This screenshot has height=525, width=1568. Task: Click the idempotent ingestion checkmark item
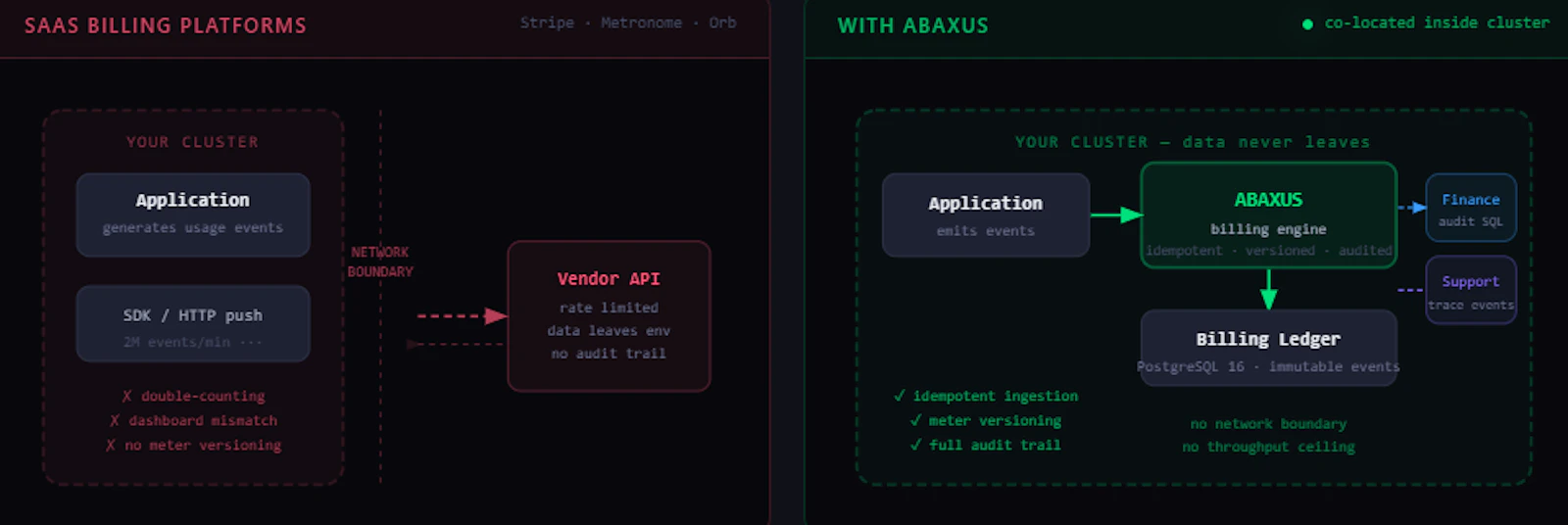coord(985,396)
